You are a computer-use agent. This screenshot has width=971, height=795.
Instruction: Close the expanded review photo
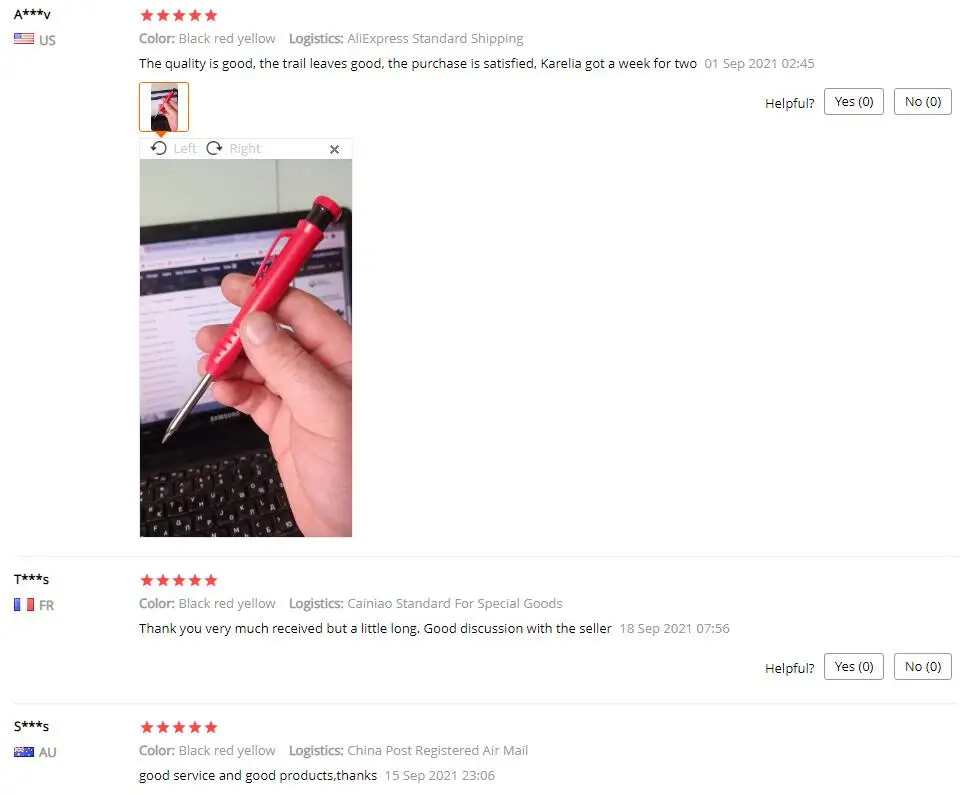click(334, 149)
